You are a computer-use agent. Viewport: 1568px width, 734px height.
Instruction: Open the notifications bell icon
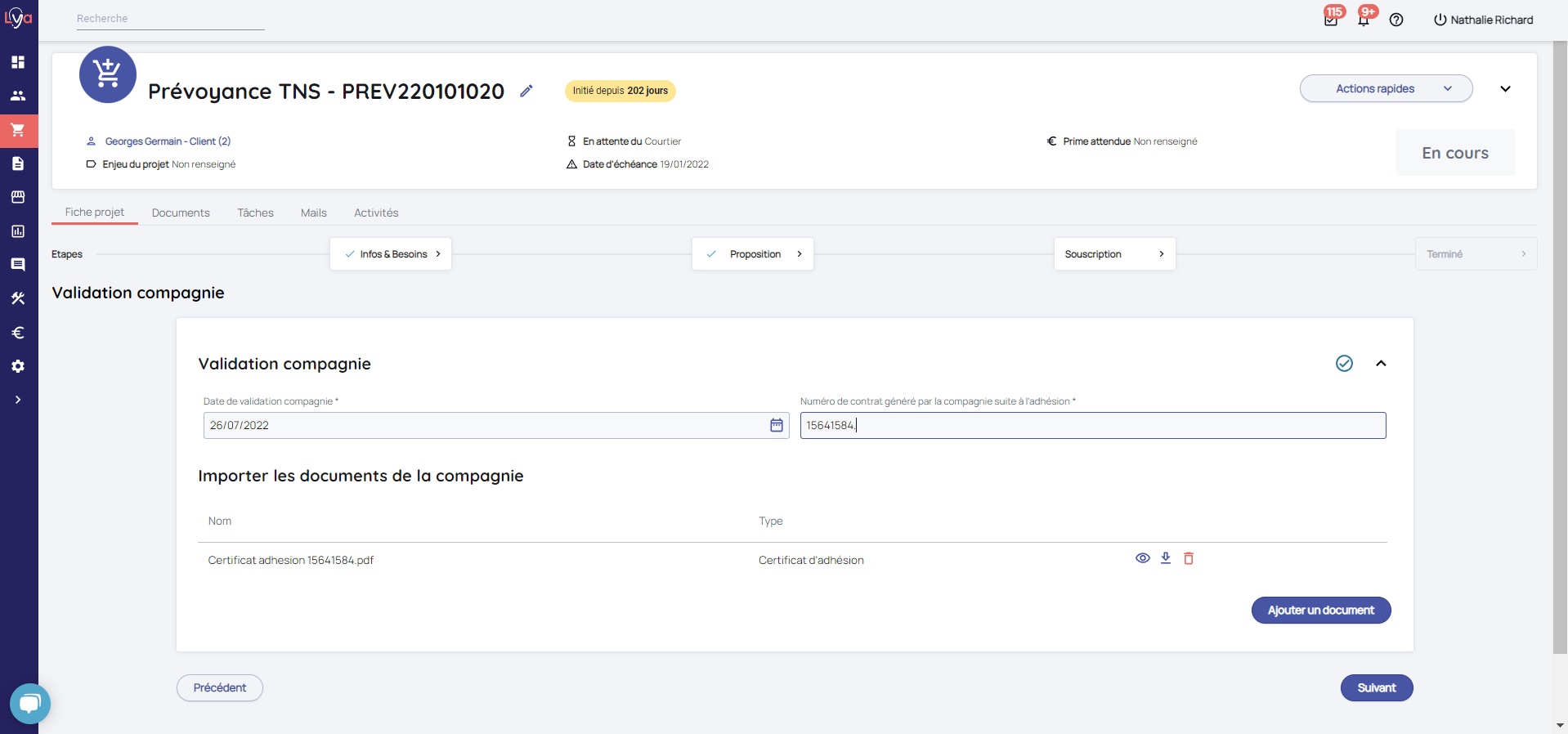coord(1364,20)
